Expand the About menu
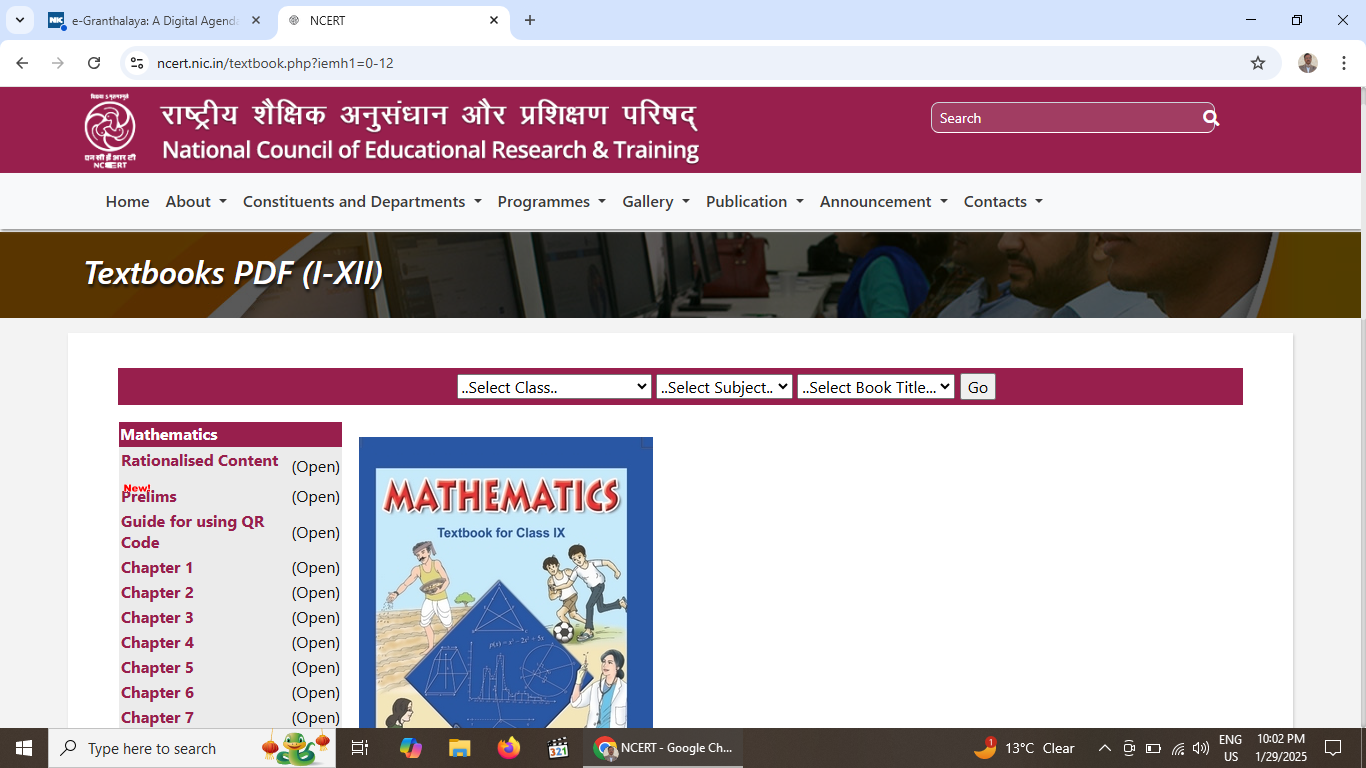This screenshot has width=1366, height=768. point(196,201)
